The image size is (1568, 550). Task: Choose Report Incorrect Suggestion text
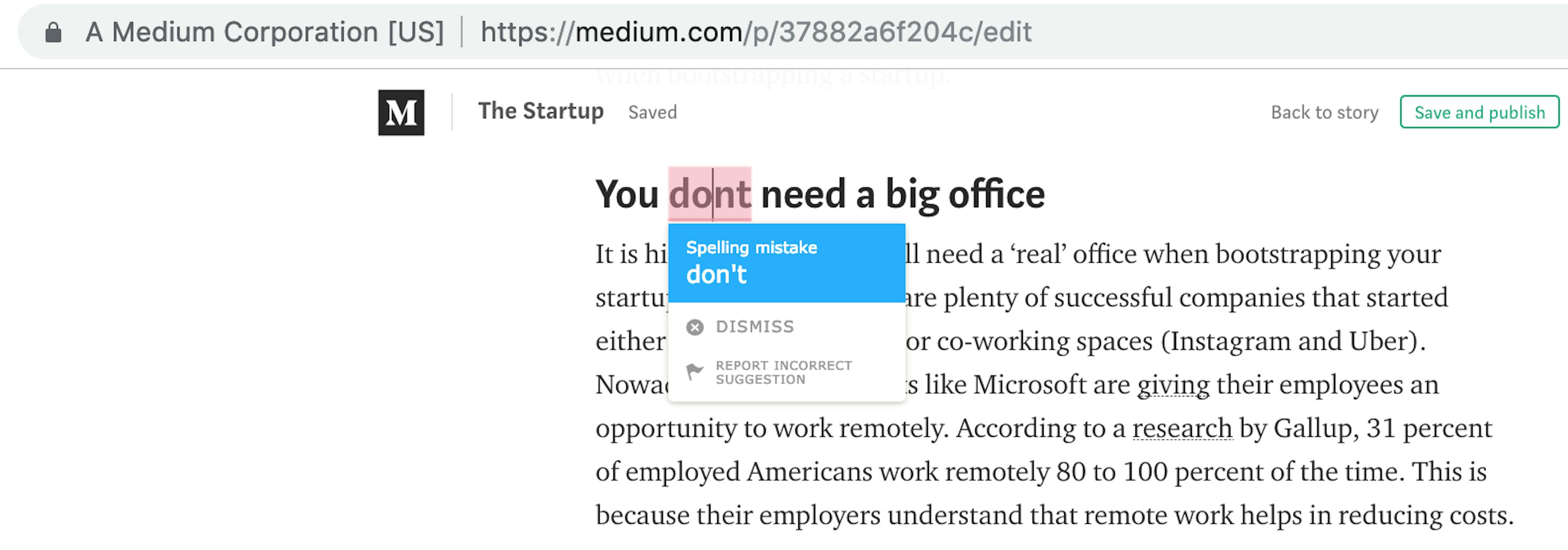(x=783, y=372)
